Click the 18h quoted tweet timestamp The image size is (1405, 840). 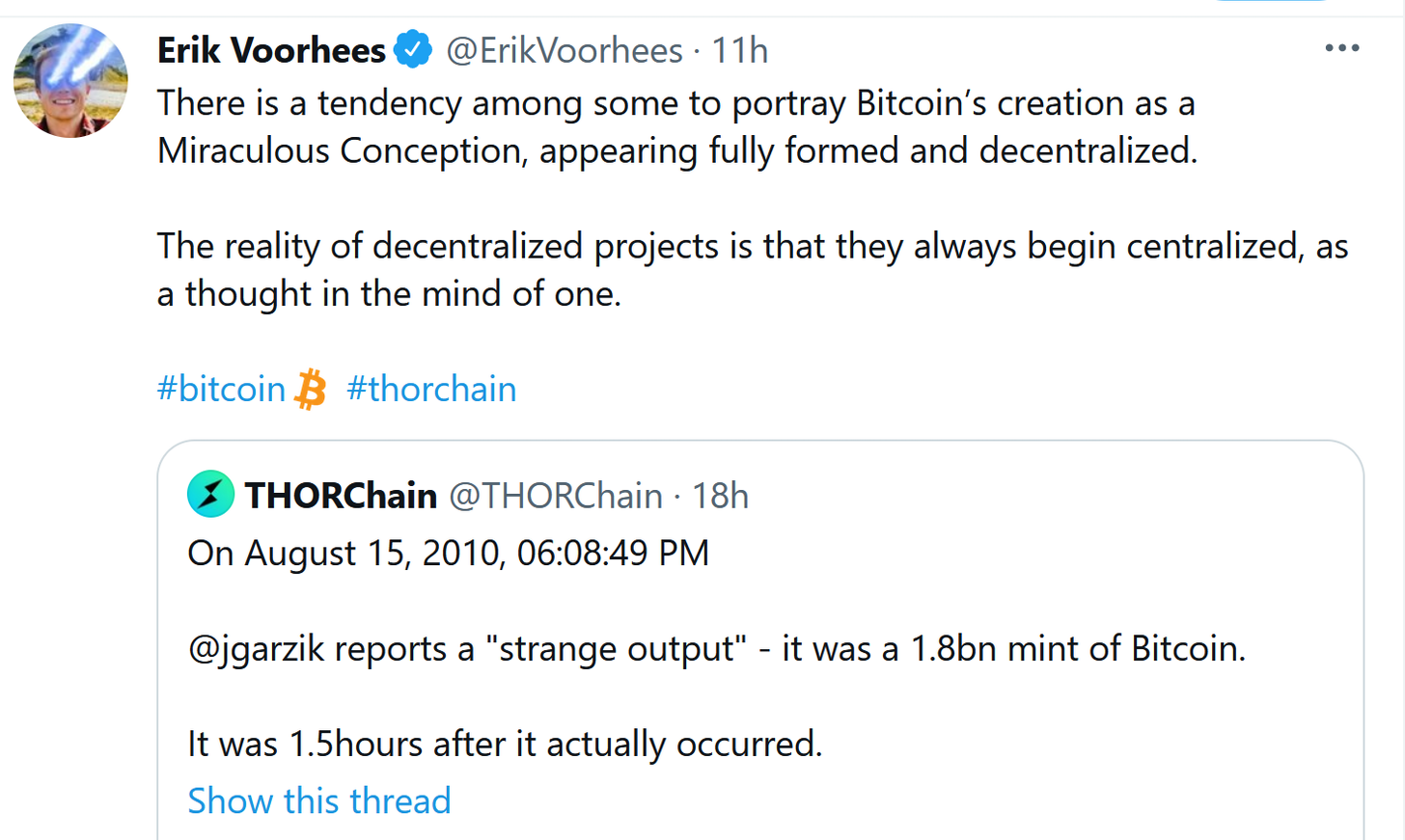pyautogui.click(x=720, y=496)
